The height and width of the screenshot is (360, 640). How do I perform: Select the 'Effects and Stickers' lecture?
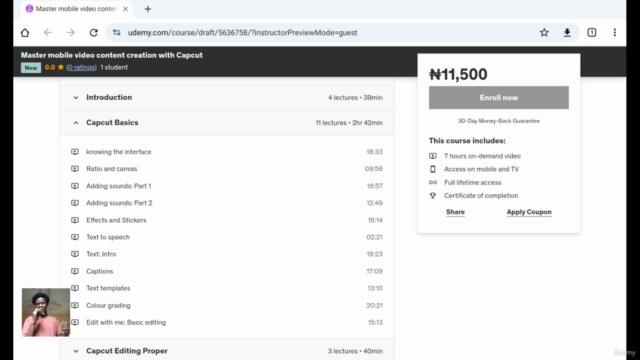point(116,220)
